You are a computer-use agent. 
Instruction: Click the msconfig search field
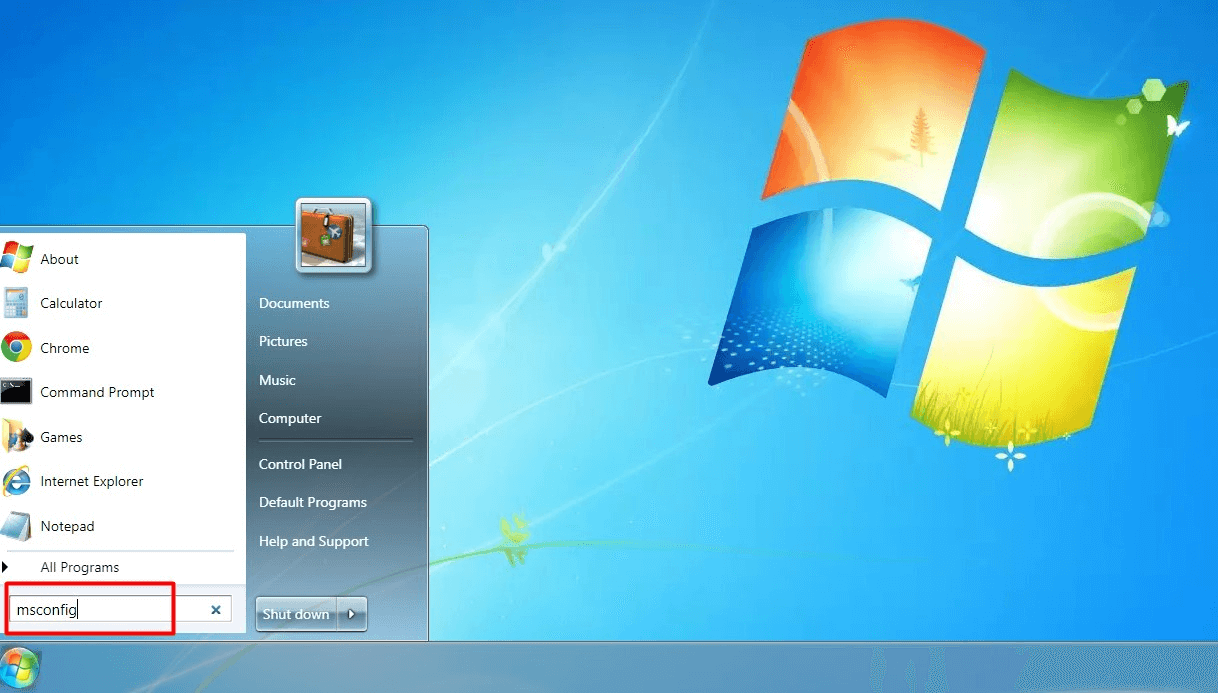(x=120, y=609)
